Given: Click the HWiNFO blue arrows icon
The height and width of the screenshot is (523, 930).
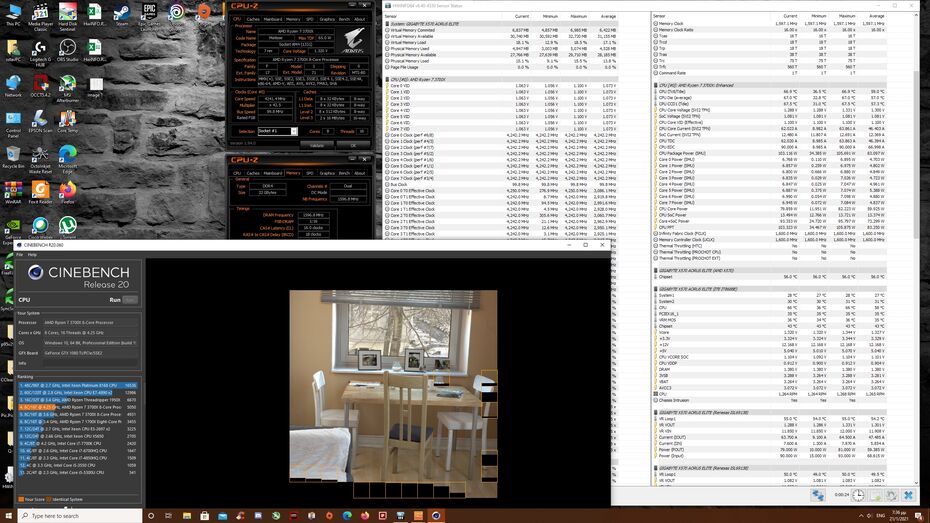Looking at the screenshot, I should [818, 494].
